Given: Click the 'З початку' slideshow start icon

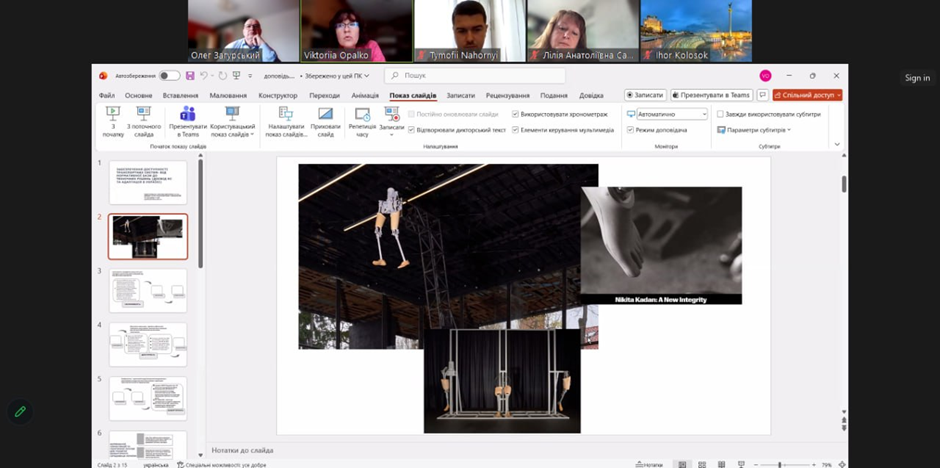Looking at the screenshot, I should [113, 114].
